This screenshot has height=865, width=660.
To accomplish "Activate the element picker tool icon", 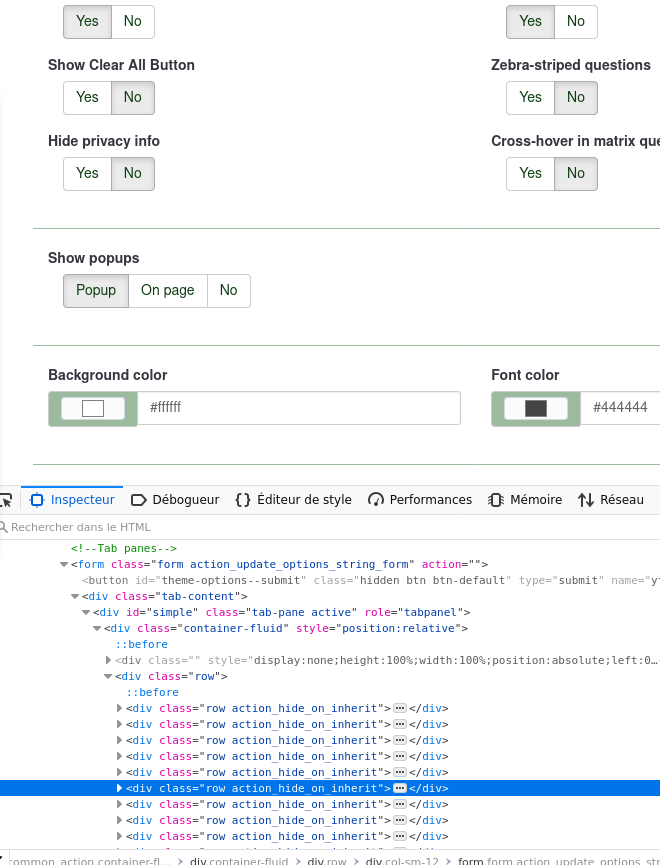I will 5,500.
